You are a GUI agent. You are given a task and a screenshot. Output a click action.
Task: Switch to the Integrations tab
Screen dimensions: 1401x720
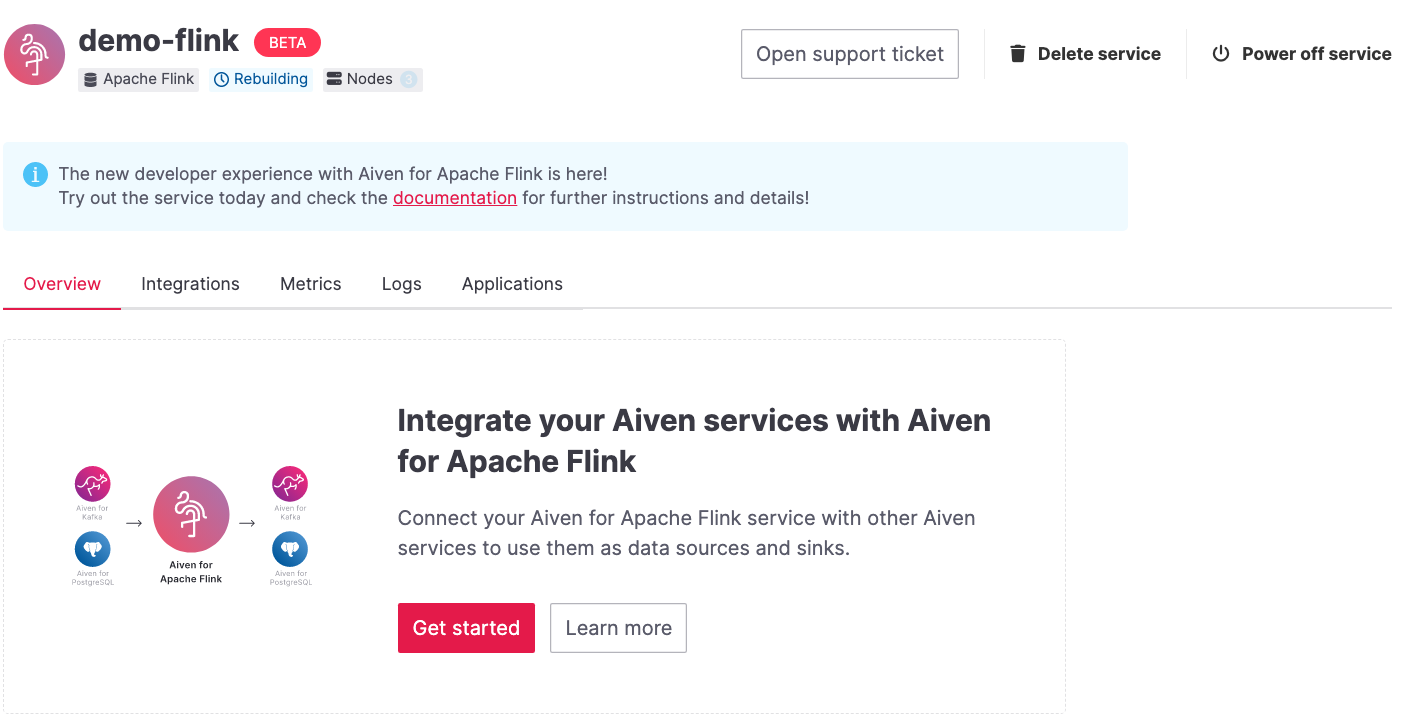point(190,284)
